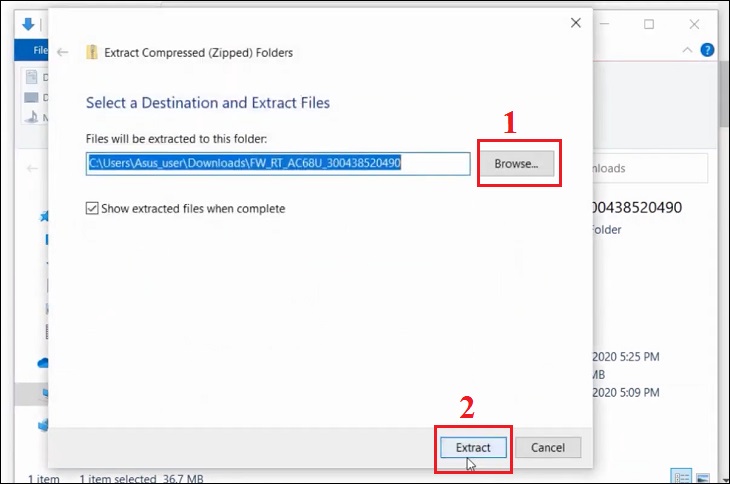Uncheck Show extracted files when complete
The height and width of the screenshot is (484, 730).
(x=92, y=208)
